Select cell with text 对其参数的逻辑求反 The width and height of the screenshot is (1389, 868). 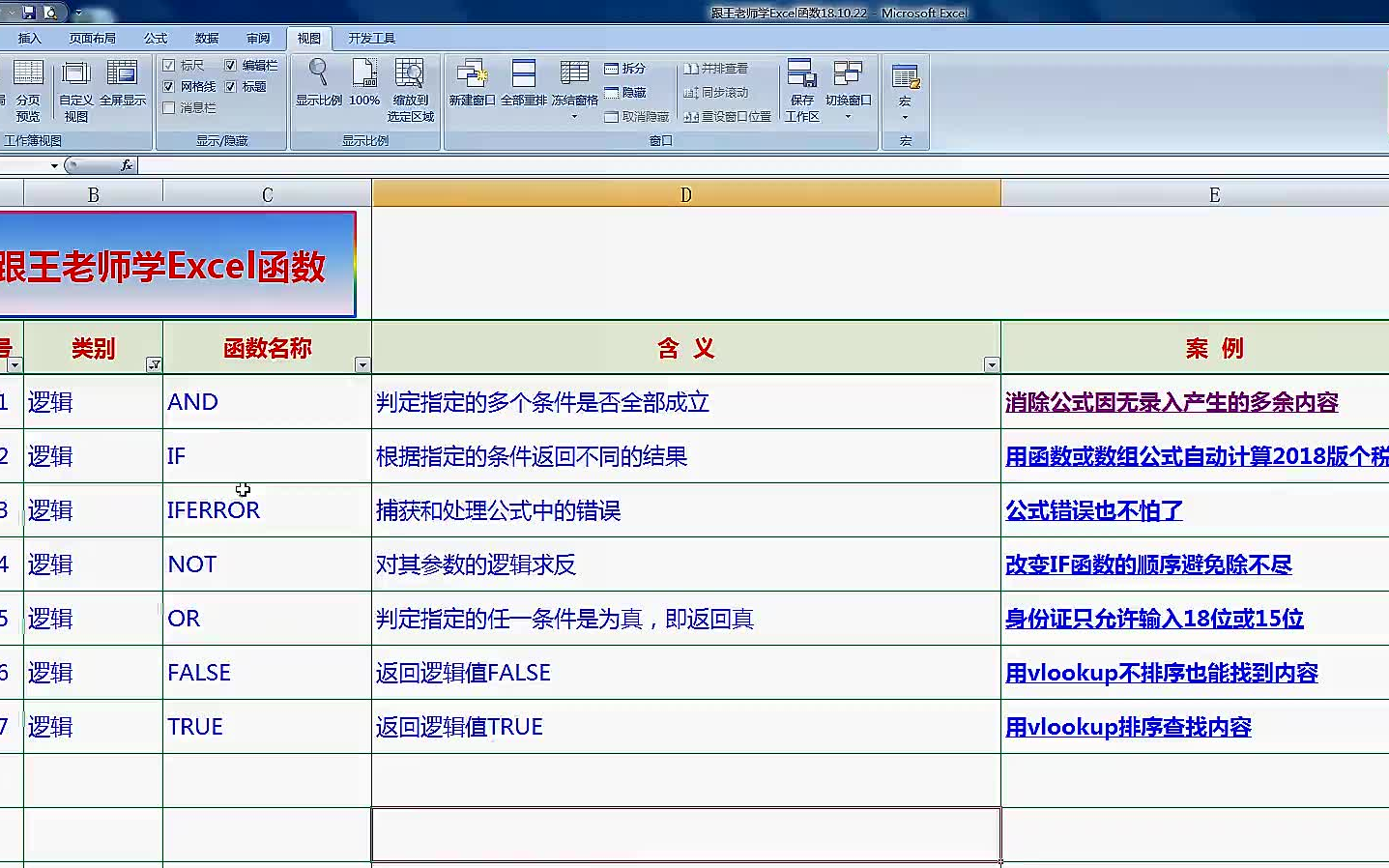click(686, 564)
